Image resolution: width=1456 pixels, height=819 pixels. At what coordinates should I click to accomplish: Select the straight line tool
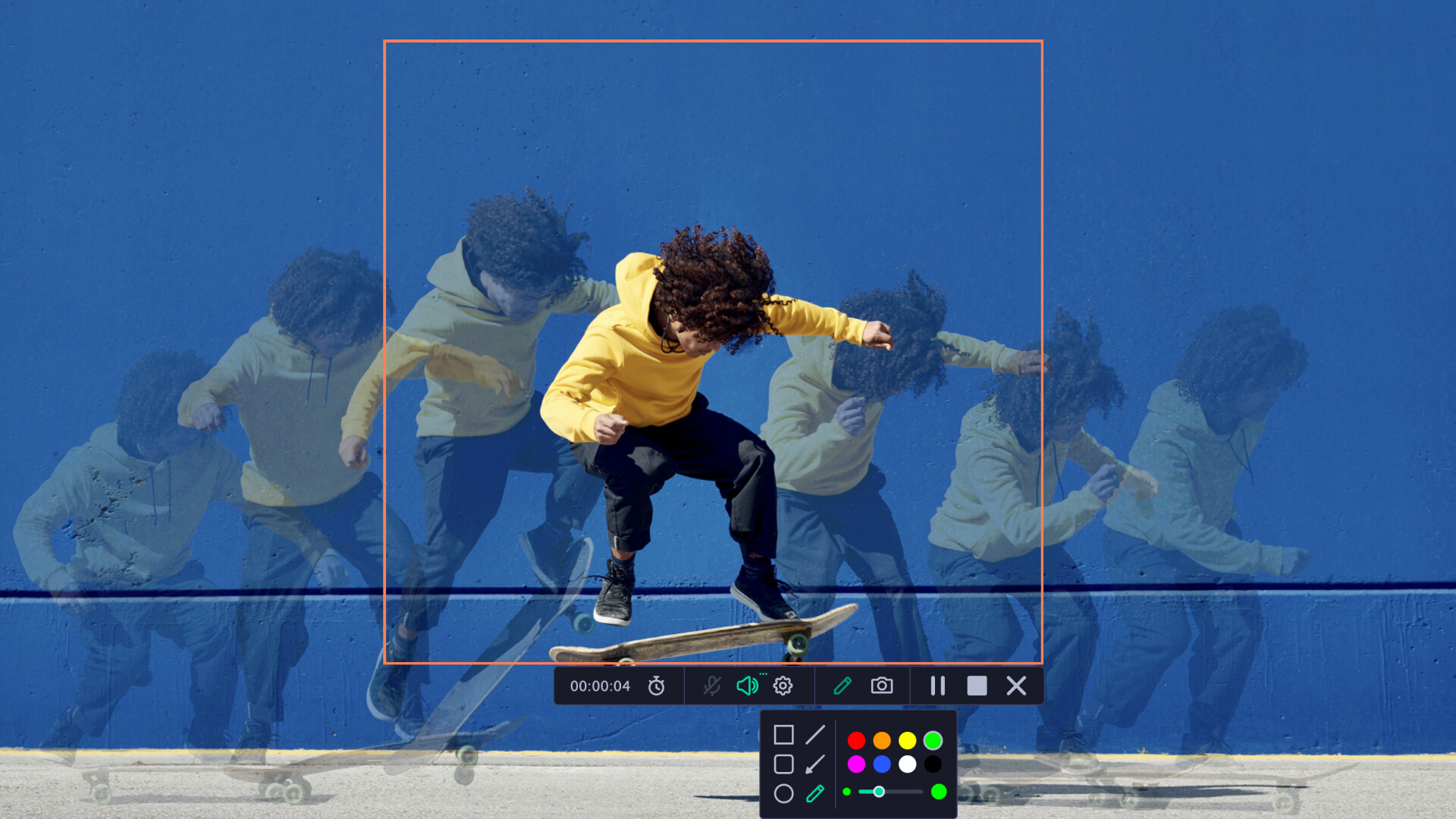coord(815,735)
